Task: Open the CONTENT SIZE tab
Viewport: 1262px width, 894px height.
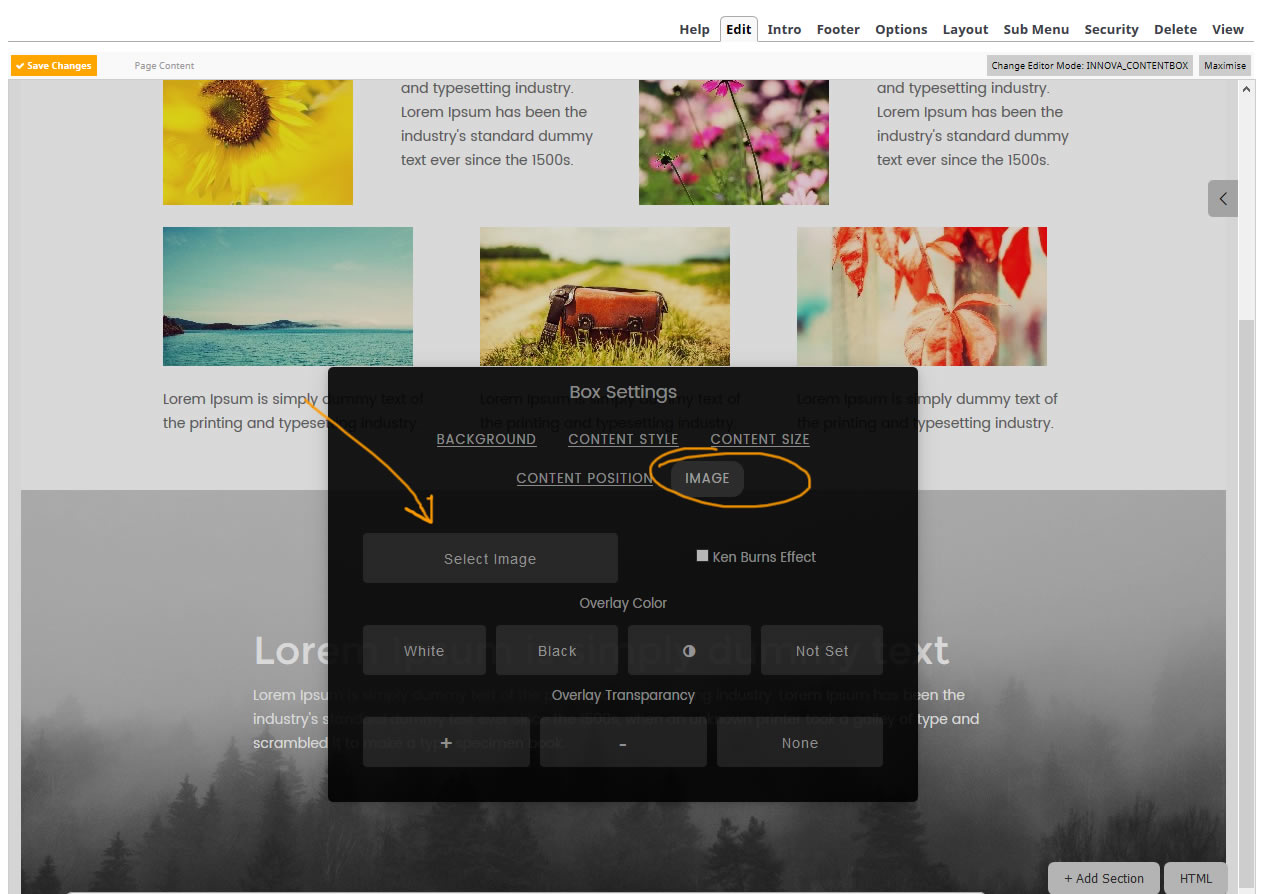Action: 760,439
